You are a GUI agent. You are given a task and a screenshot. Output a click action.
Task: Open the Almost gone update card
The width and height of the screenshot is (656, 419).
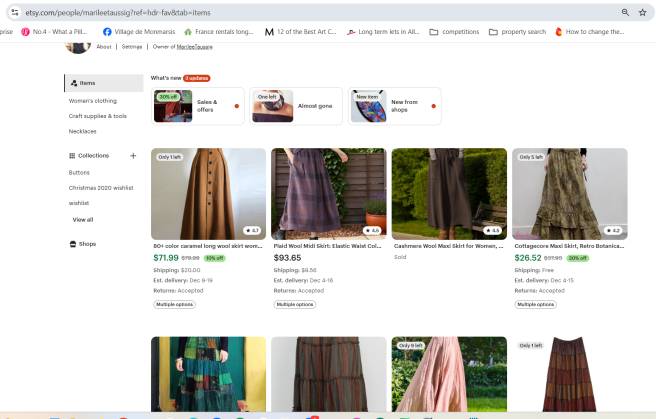(x=295, y=105)
